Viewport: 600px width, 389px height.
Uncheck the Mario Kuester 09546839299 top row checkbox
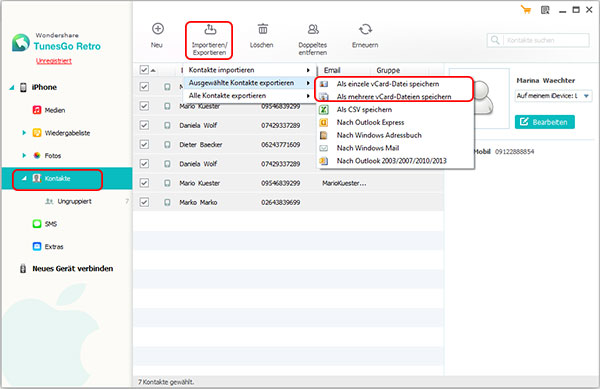coord(144,106)
